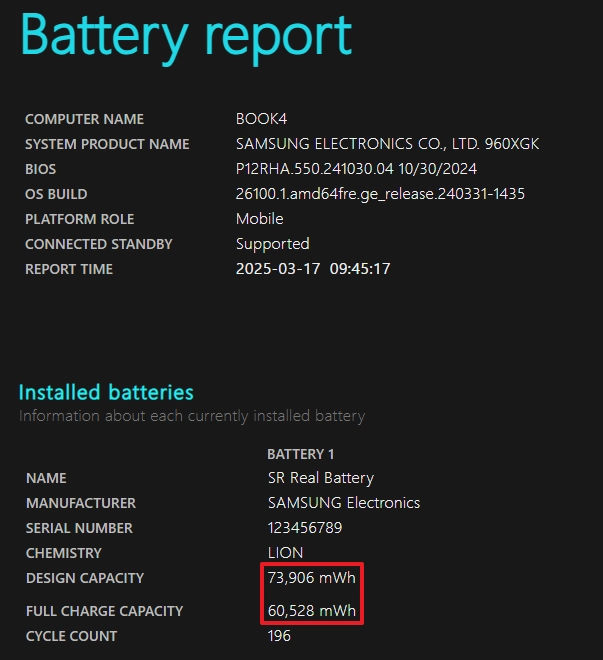Image resolution: width=603 pixels, height=660 pixels.
Task: Click the cycle count value 196
Action: (279, 636)
